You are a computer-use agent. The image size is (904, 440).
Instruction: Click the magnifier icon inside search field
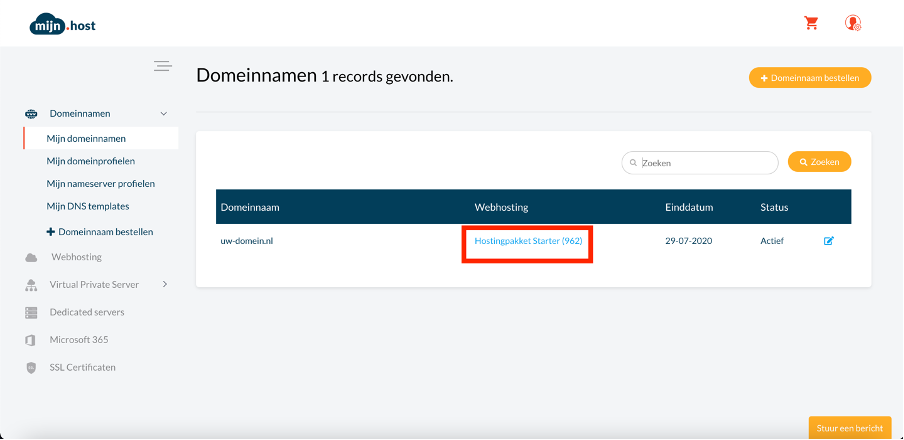coord(633,163)
